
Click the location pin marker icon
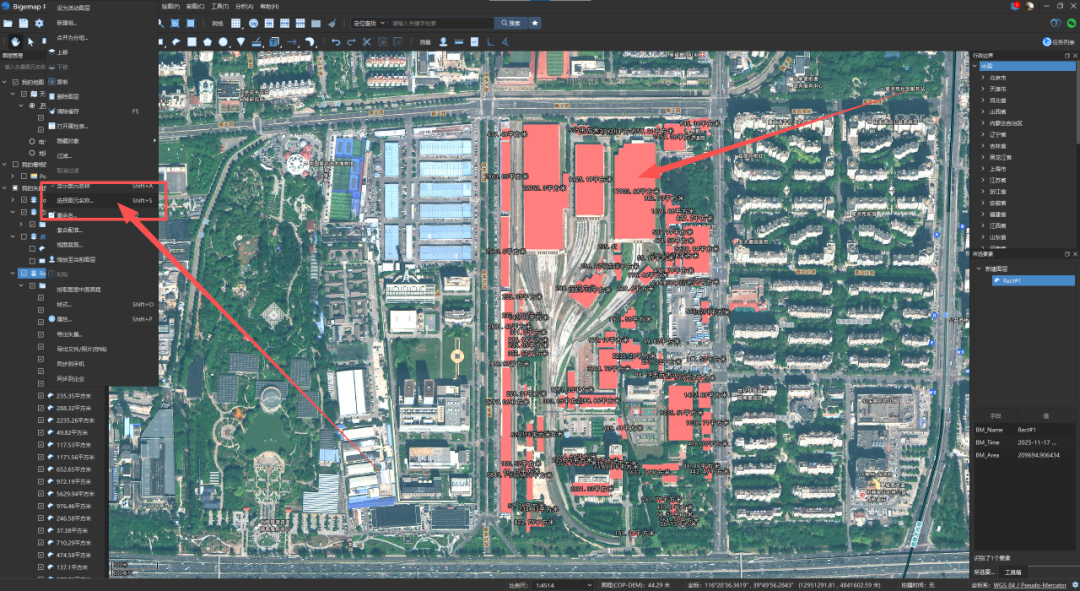click(443, 42)
